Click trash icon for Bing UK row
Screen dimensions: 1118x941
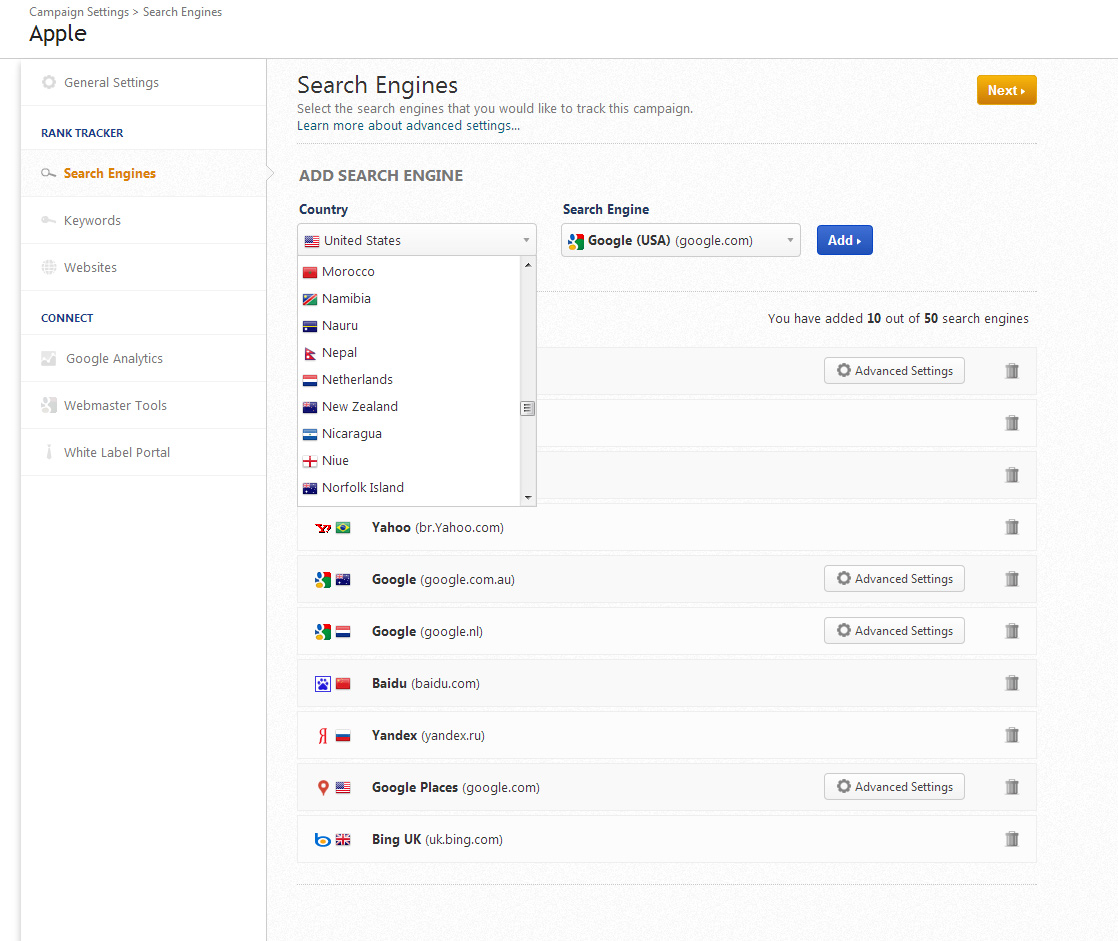pyautogui.click(x=1011, y=839)
